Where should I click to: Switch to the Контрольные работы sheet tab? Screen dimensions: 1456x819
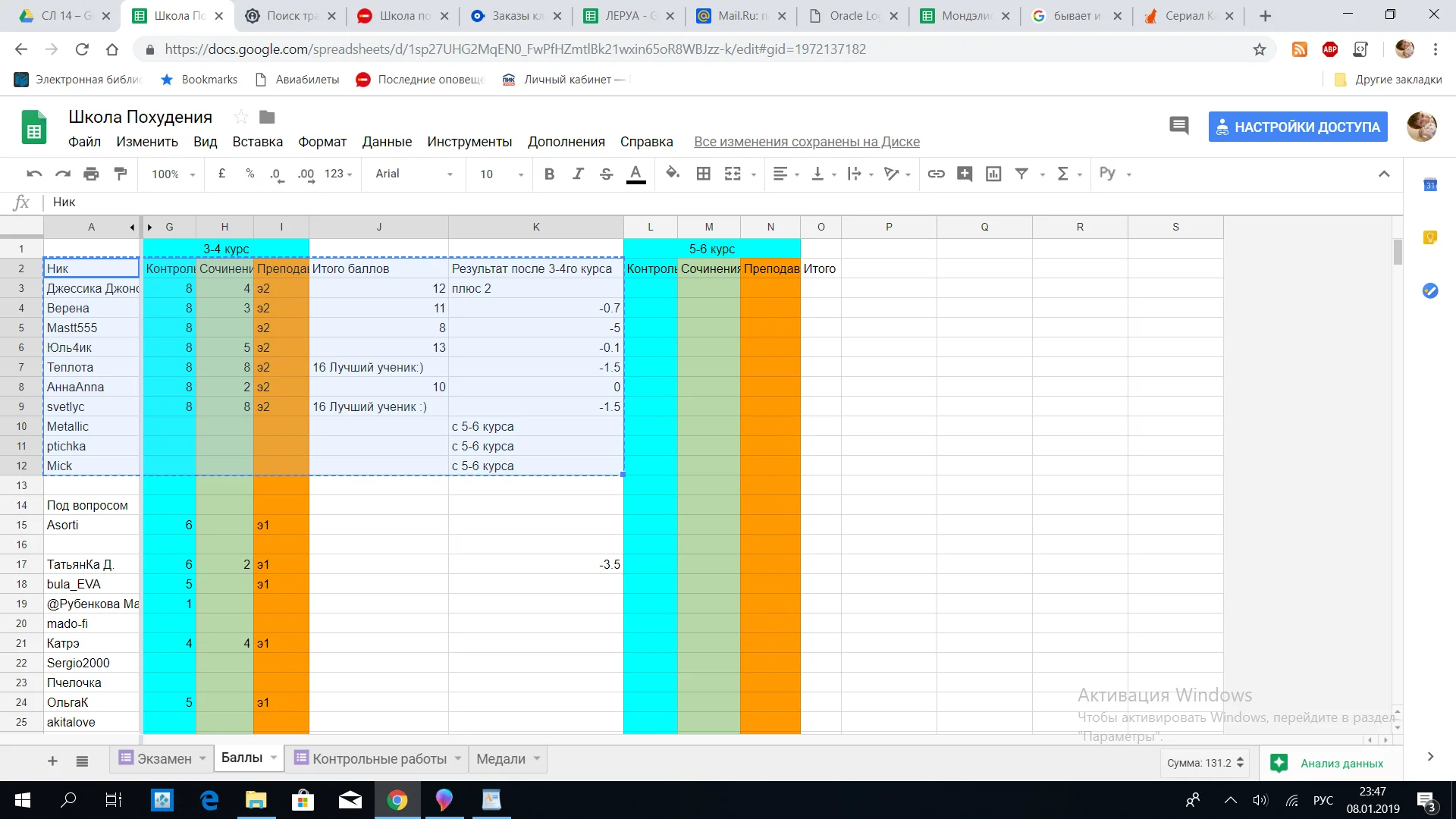tap(379, 758)
